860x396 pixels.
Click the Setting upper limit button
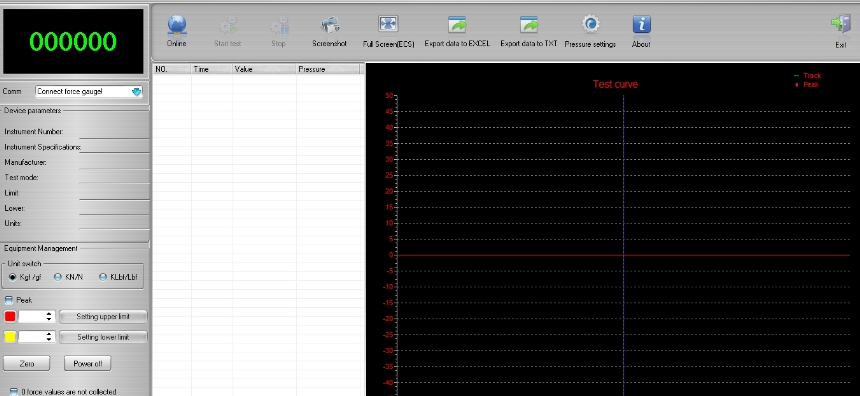coord(103,316)
